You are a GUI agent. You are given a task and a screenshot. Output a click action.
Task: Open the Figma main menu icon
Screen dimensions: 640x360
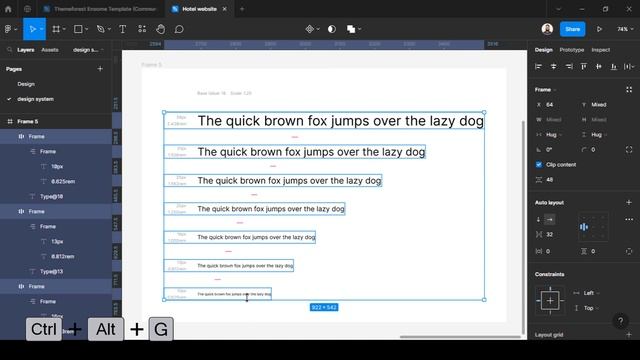8,29
